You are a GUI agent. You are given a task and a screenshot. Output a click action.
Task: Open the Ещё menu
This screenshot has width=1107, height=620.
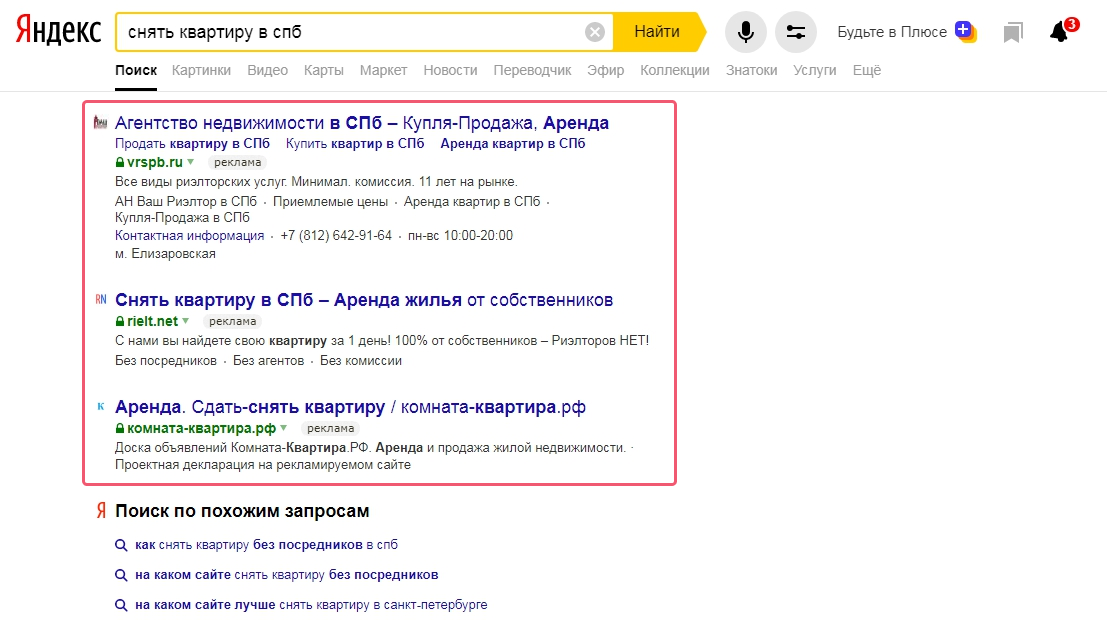[x=866, y=70]
